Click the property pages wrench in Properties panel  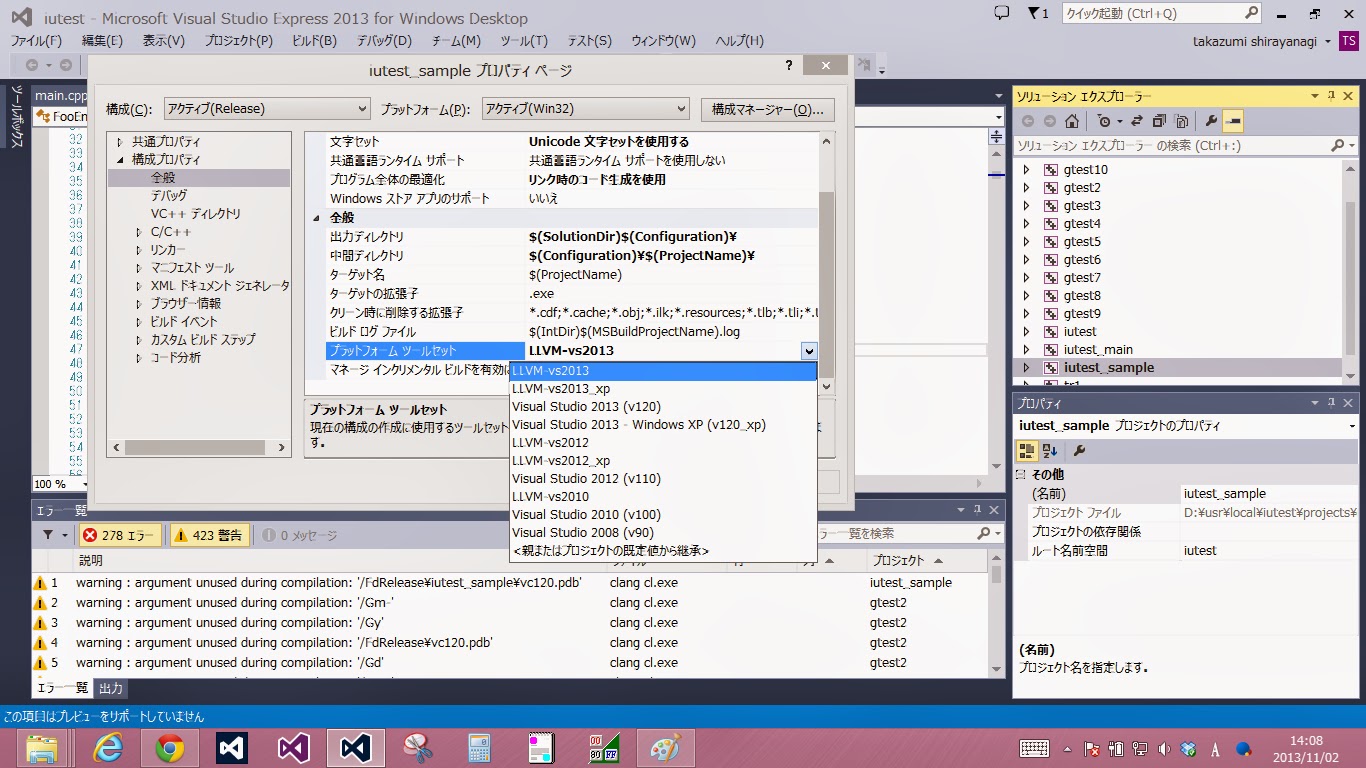point(1079,451)
